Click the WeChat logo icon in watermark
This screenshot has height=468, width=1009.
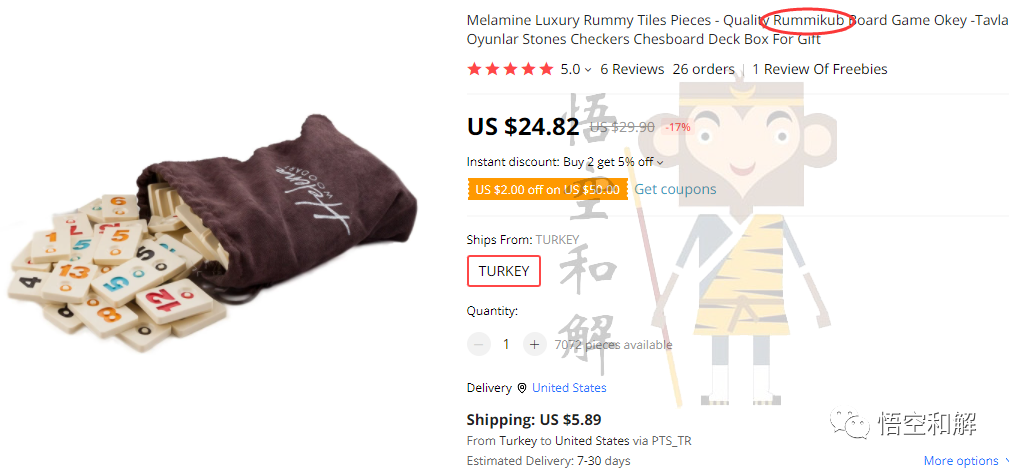tap(856, 425)
